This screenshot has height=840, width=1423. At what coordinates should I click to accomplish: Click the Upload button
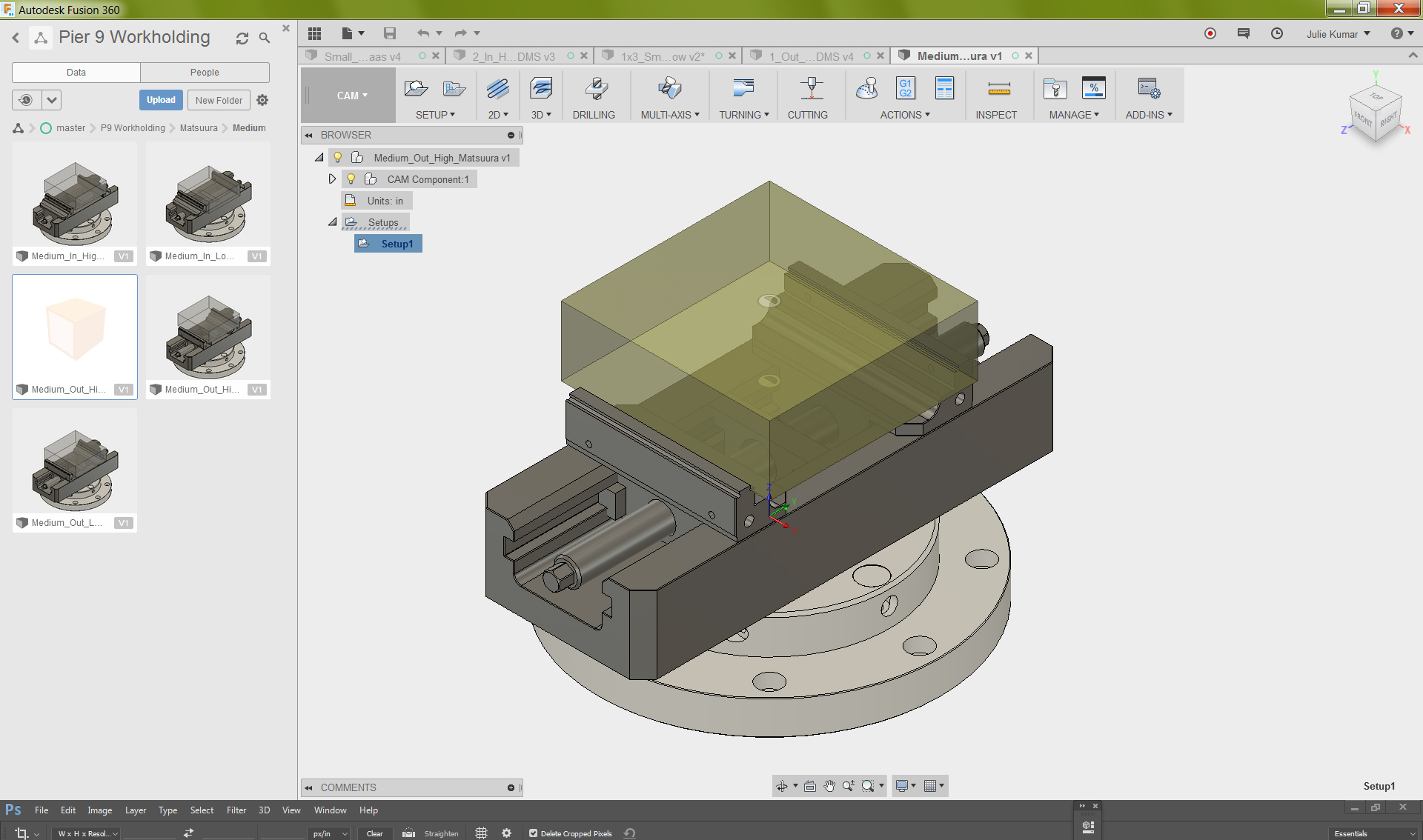point(161,99)
